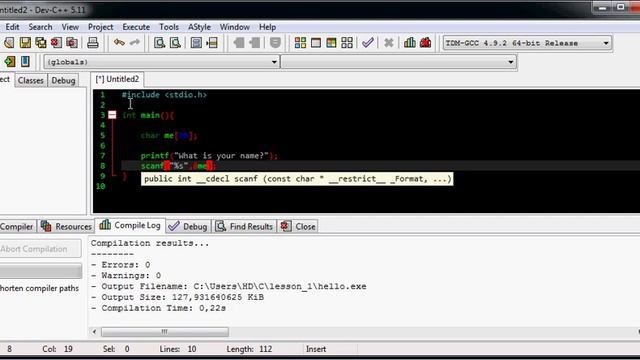Image resolution: width=640 pixels, height=360 pixels.
Task: Stop execution with the grey X icon
Action: point(389,42)
